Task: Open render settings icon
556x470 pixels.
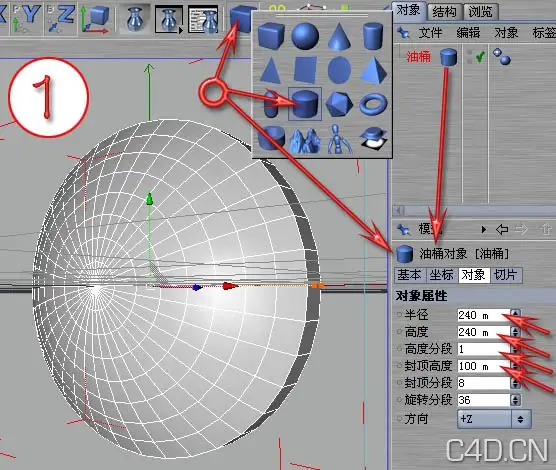Action: (x=203, y=20)
